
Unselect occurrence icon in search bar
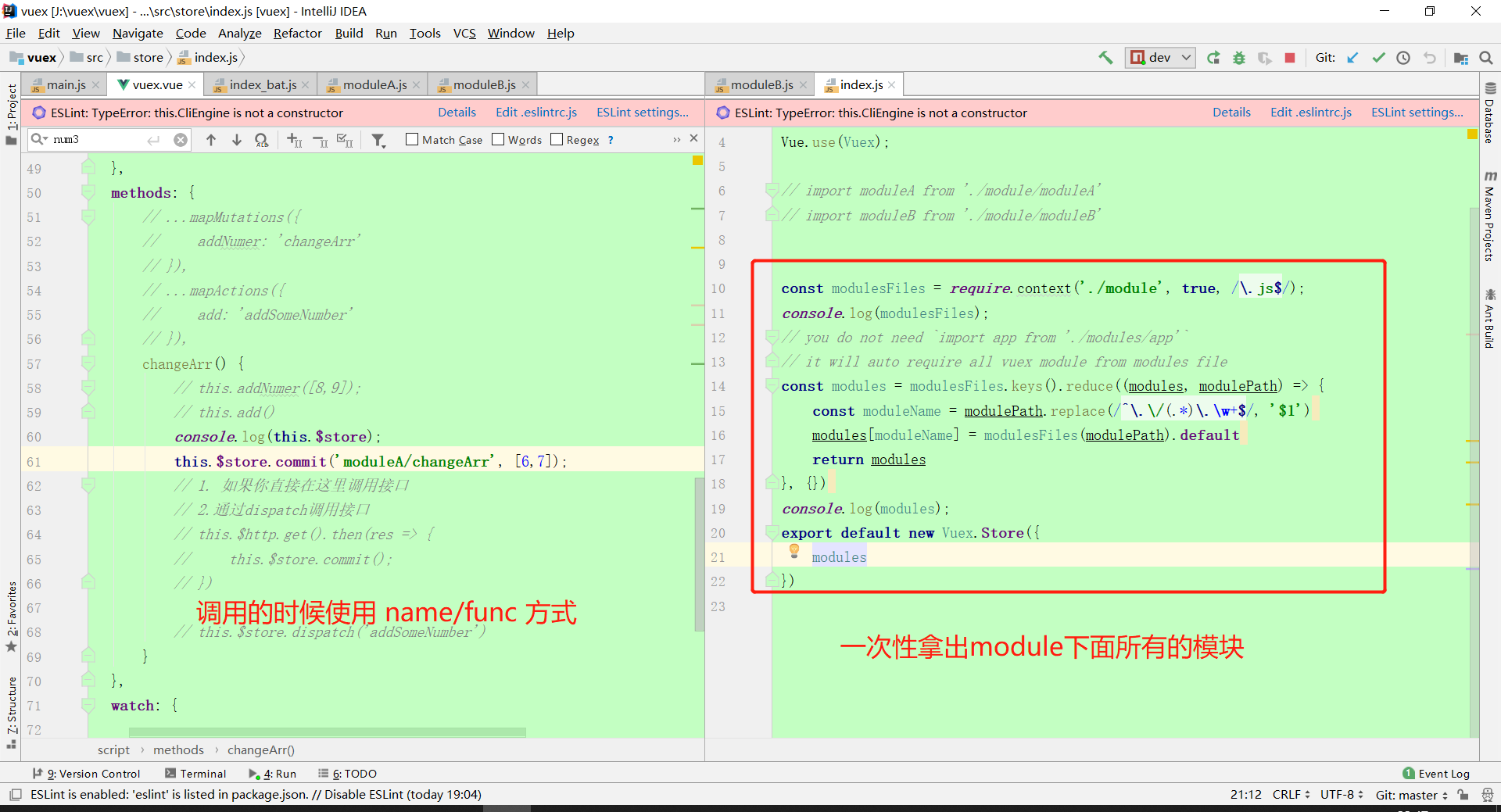320,141
